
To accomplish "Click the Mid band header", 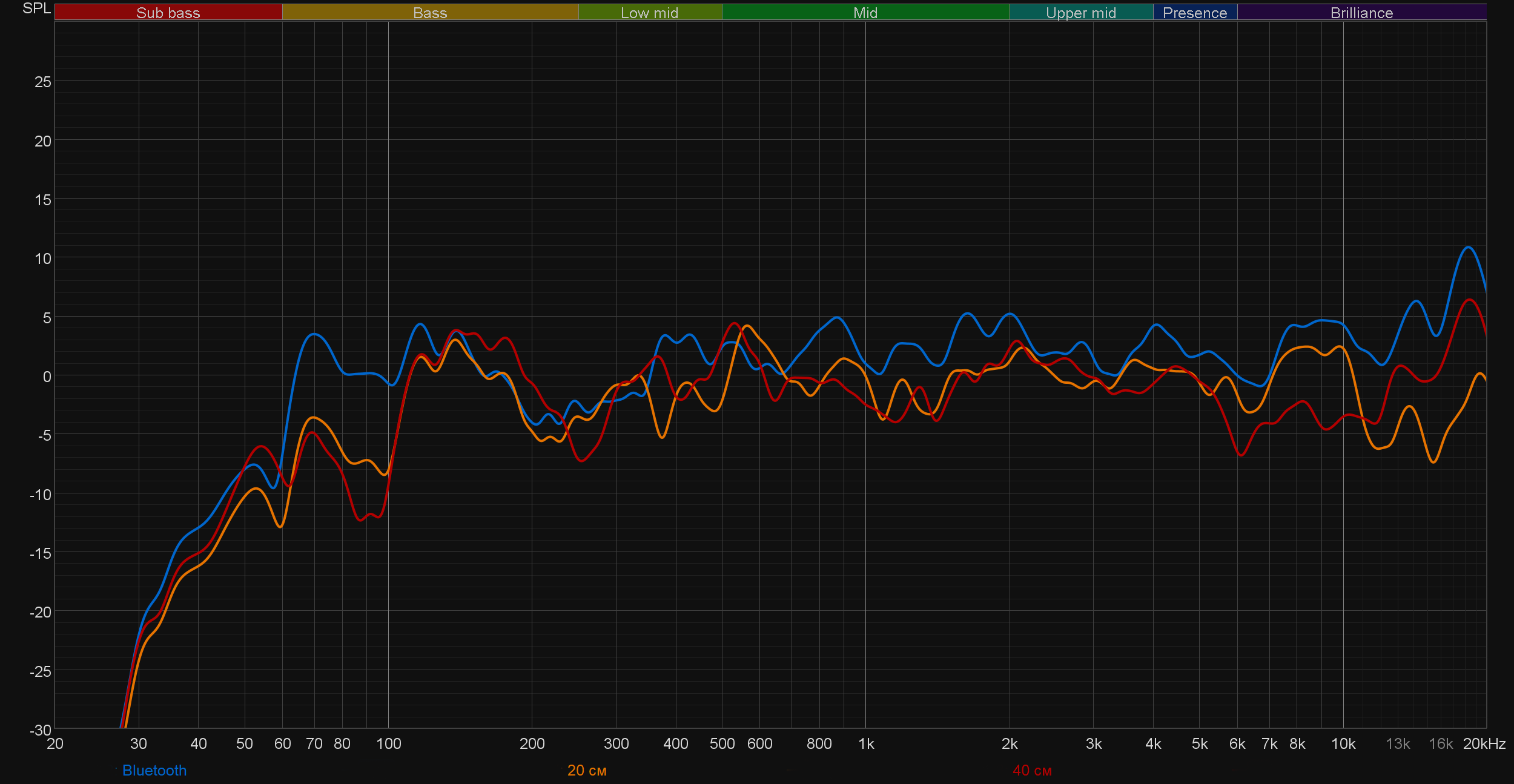I will tap(865, 13).
